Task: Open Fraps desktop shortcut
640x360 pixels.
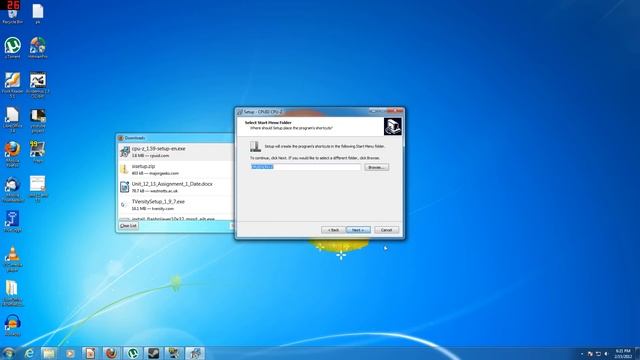Action: pyautogui.click(x=38, y=152)
